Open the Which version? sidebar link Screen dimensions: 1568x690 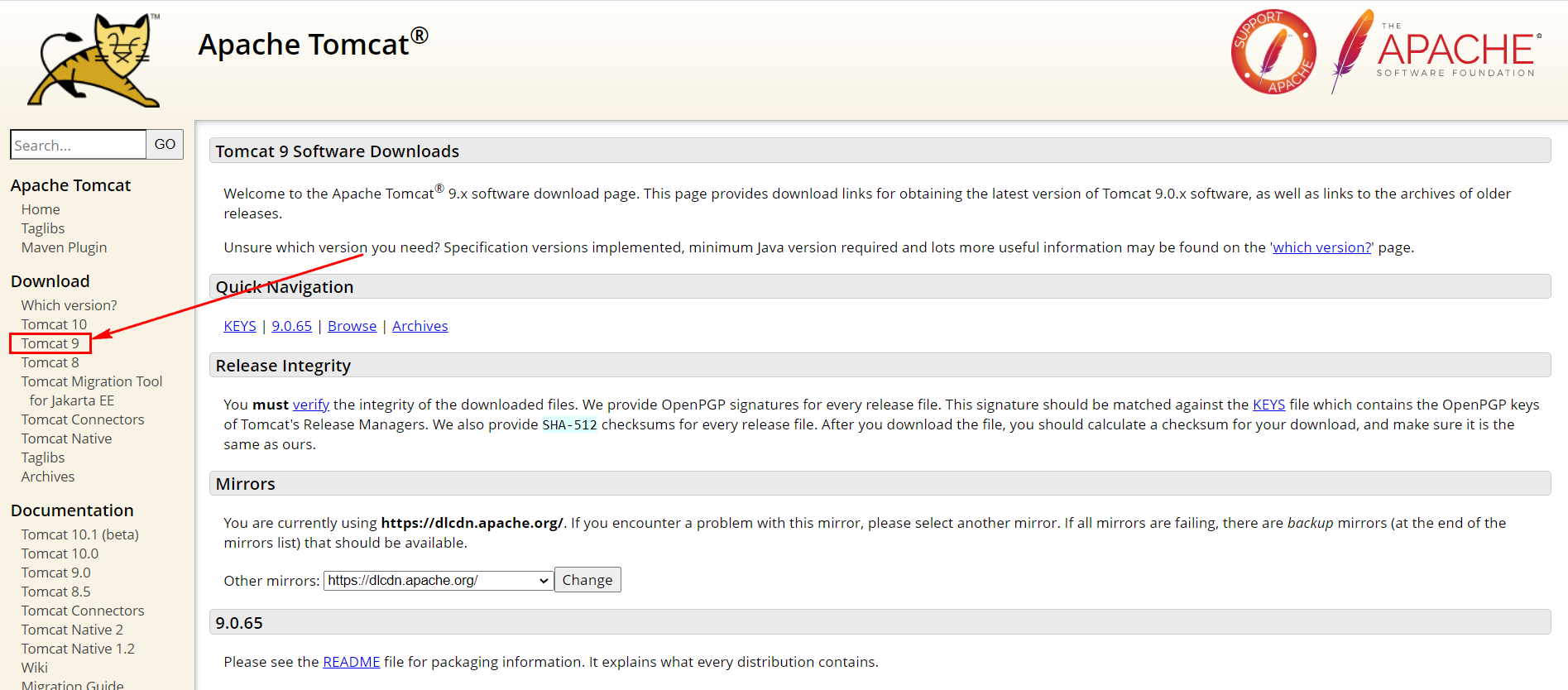(x=69, y=305)
